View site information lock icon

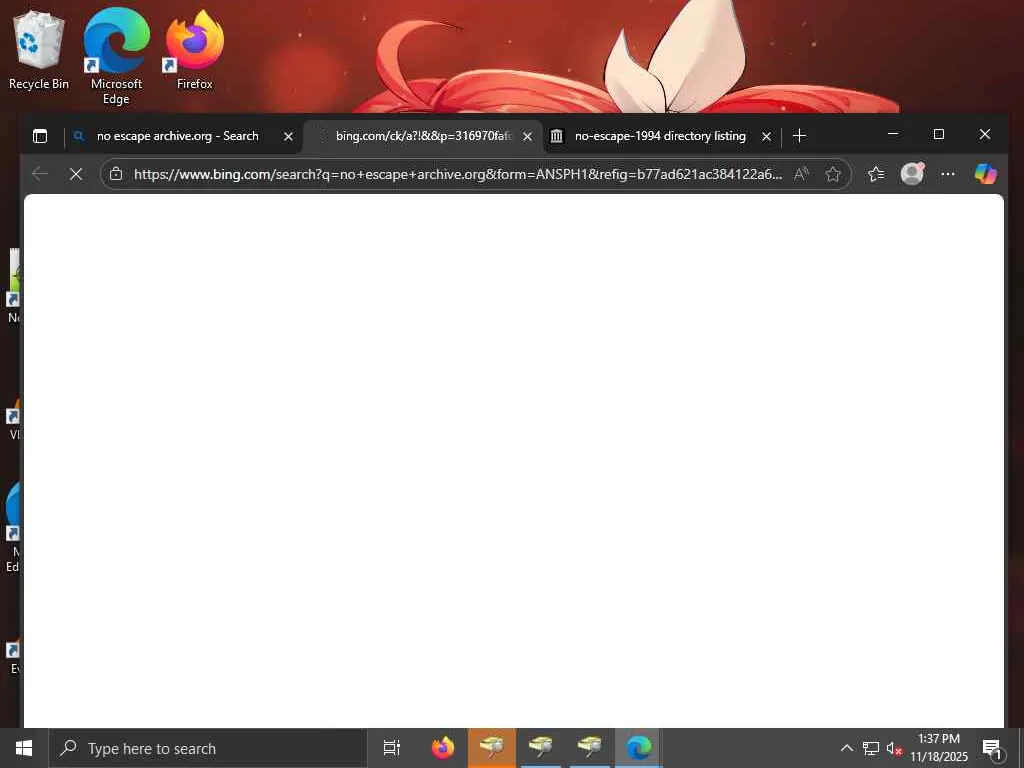click(116, 174)
